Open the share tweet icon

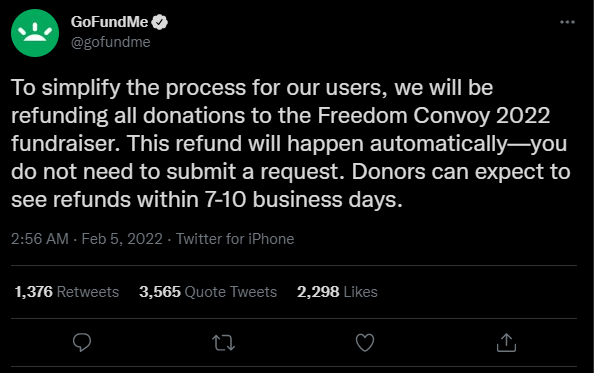point(506,342)
